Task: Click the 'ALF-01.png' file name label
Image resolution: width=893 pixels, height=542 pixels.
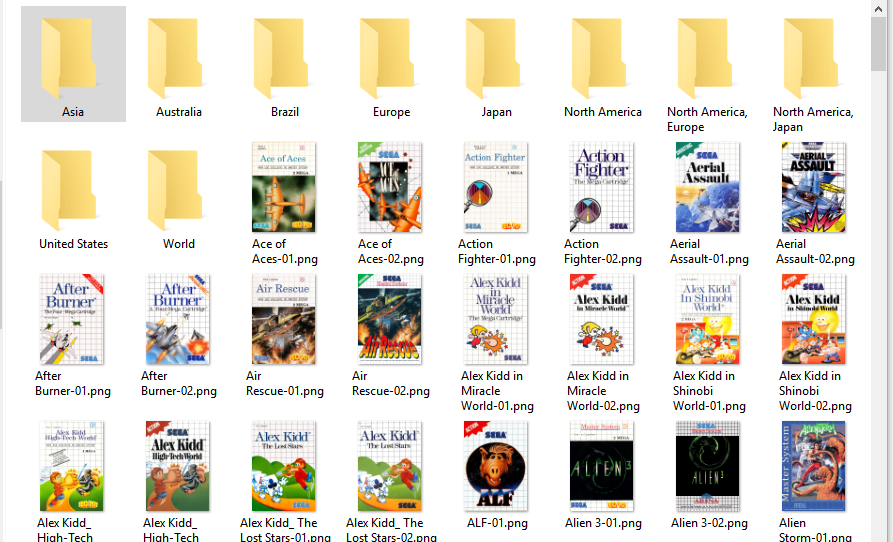Action: [x=497, y=523]
